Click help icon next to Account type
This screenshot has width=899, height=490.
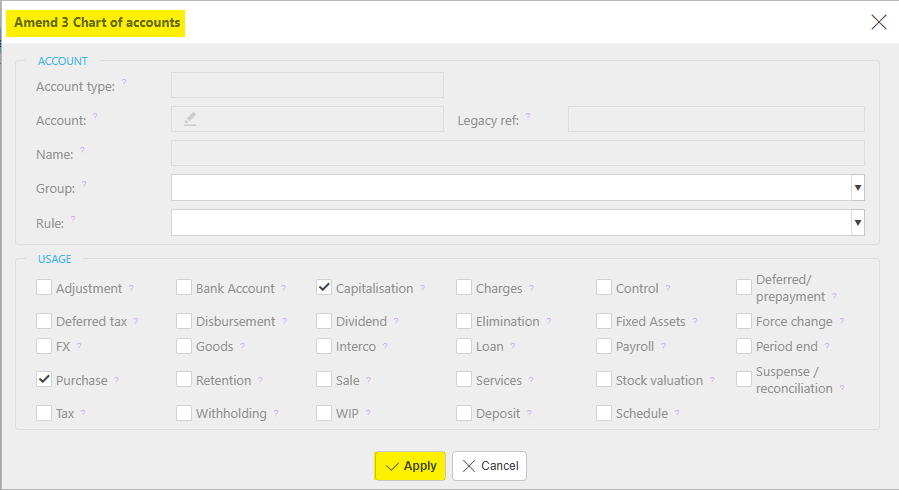point(124,82)
